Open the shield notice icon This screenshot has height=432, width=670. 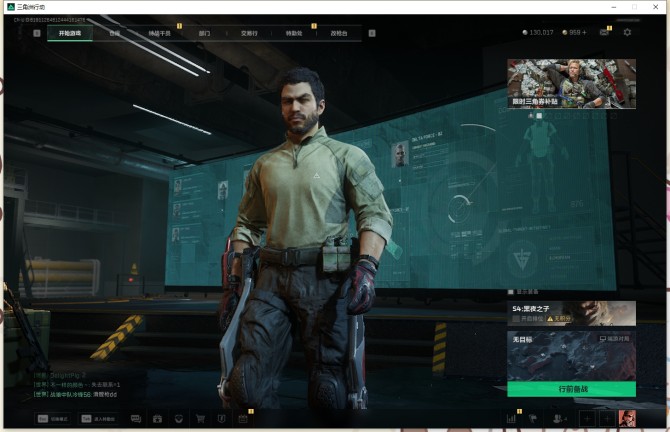pos(221,419)
